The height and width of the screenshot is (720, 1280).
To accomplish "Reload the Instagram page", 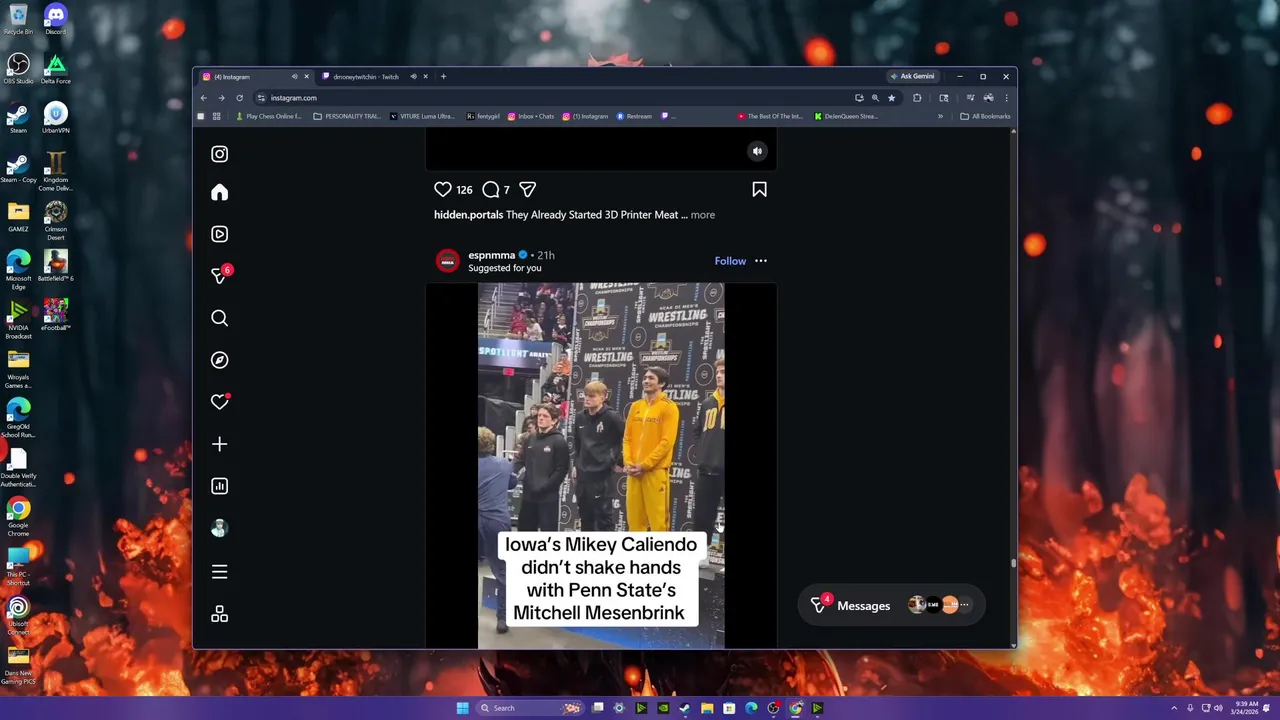I will (x=239, y=97).
